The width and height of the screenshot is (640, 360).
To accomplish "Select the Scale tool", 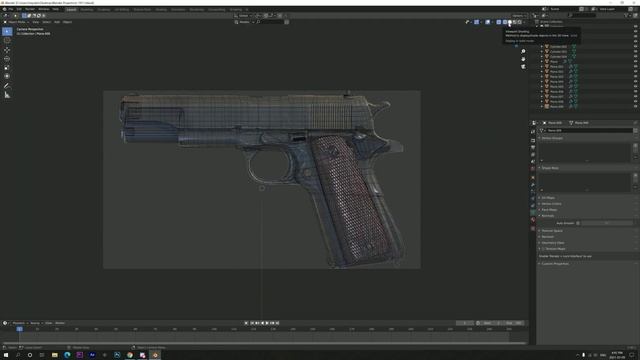I will [x=7, y=67].
